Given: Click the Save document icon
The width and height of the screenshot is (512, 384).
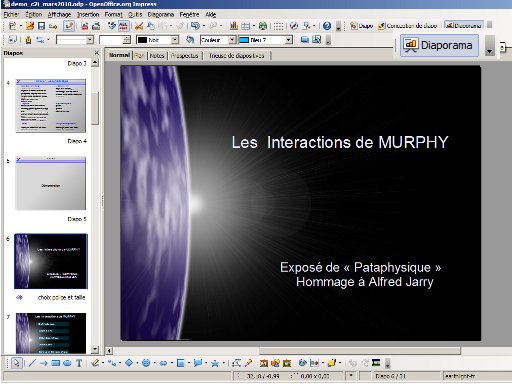Looking at the screenshot, I should click(x=42, y=26).
